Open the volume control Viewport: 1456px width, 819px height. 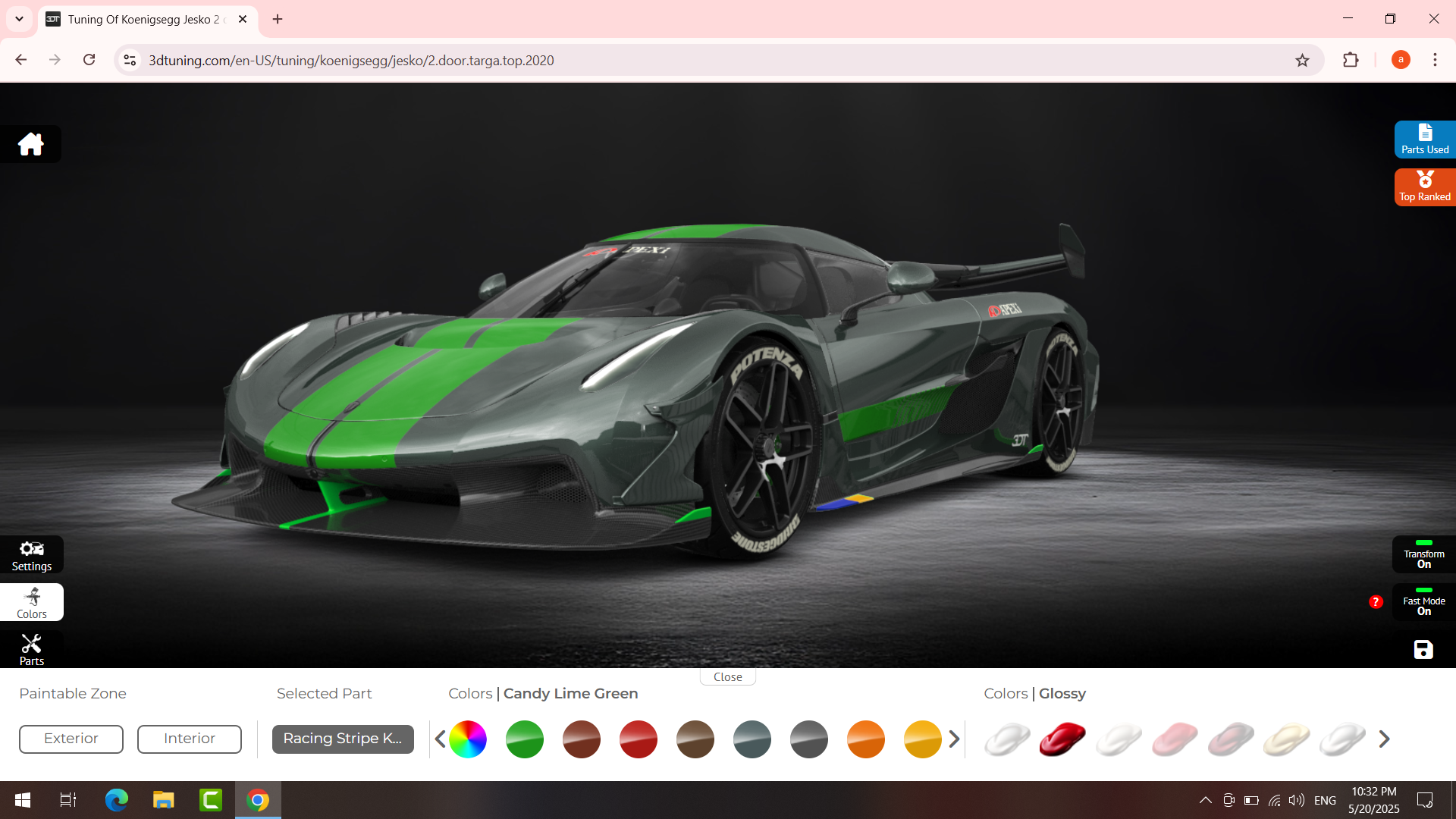click(x=1297, y=800)
